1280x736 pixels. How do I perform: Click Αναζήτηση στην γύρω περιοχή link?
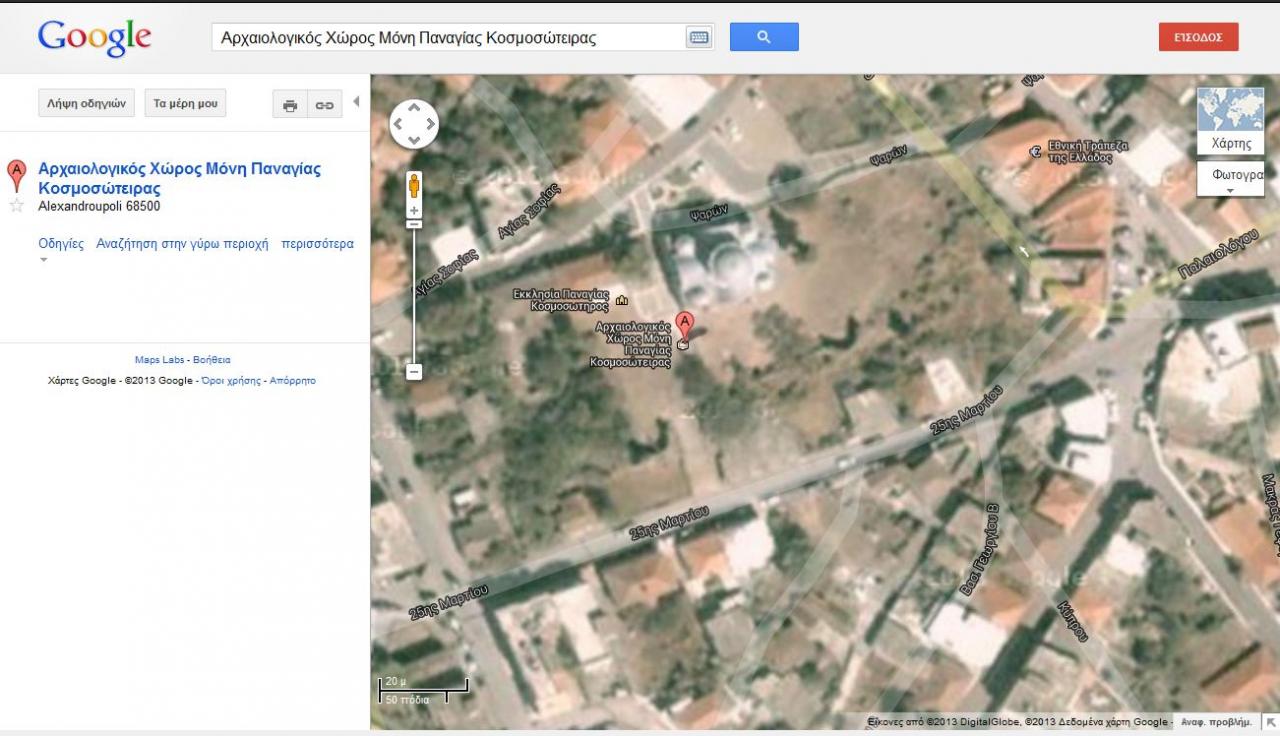pos(182,244)
